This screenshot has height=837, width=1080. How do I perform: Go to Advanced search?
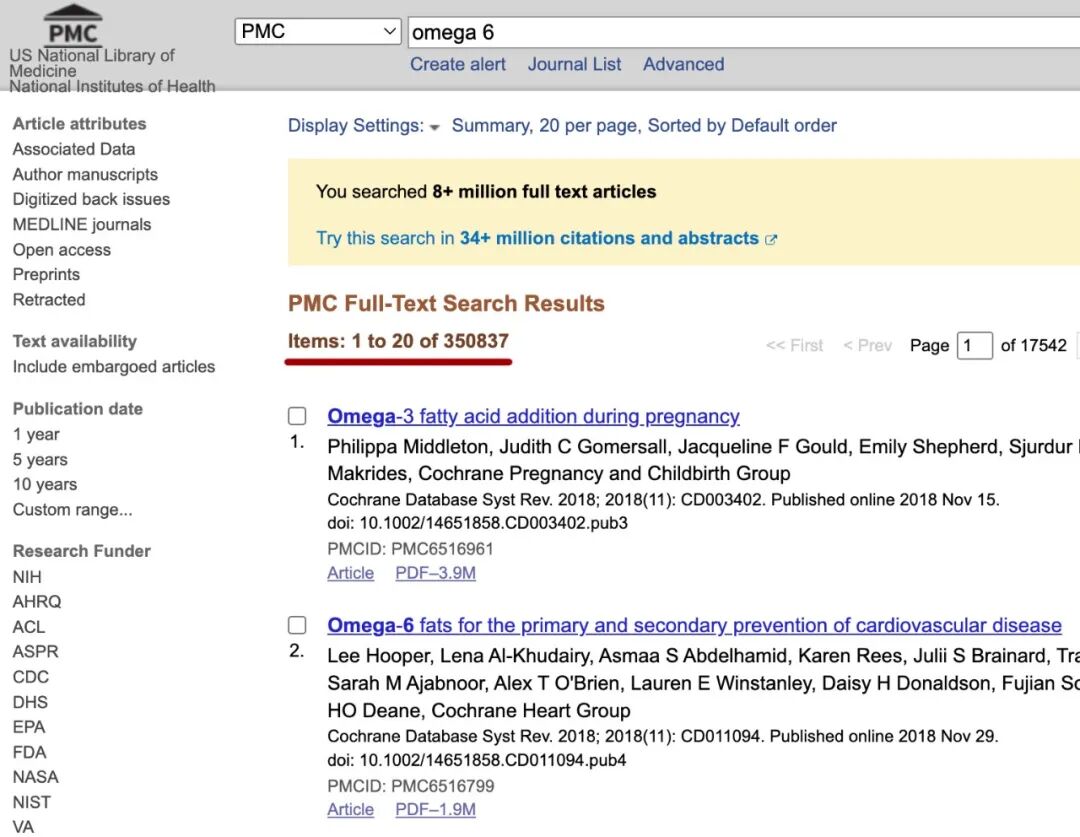683,64
